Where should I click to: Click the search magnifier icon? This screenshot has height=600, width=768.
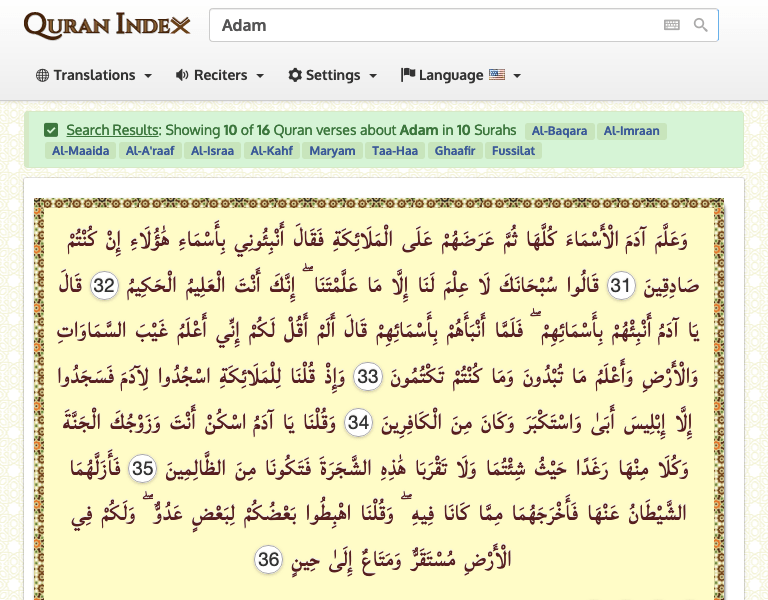pyautogui.click(x=701, y=25)
